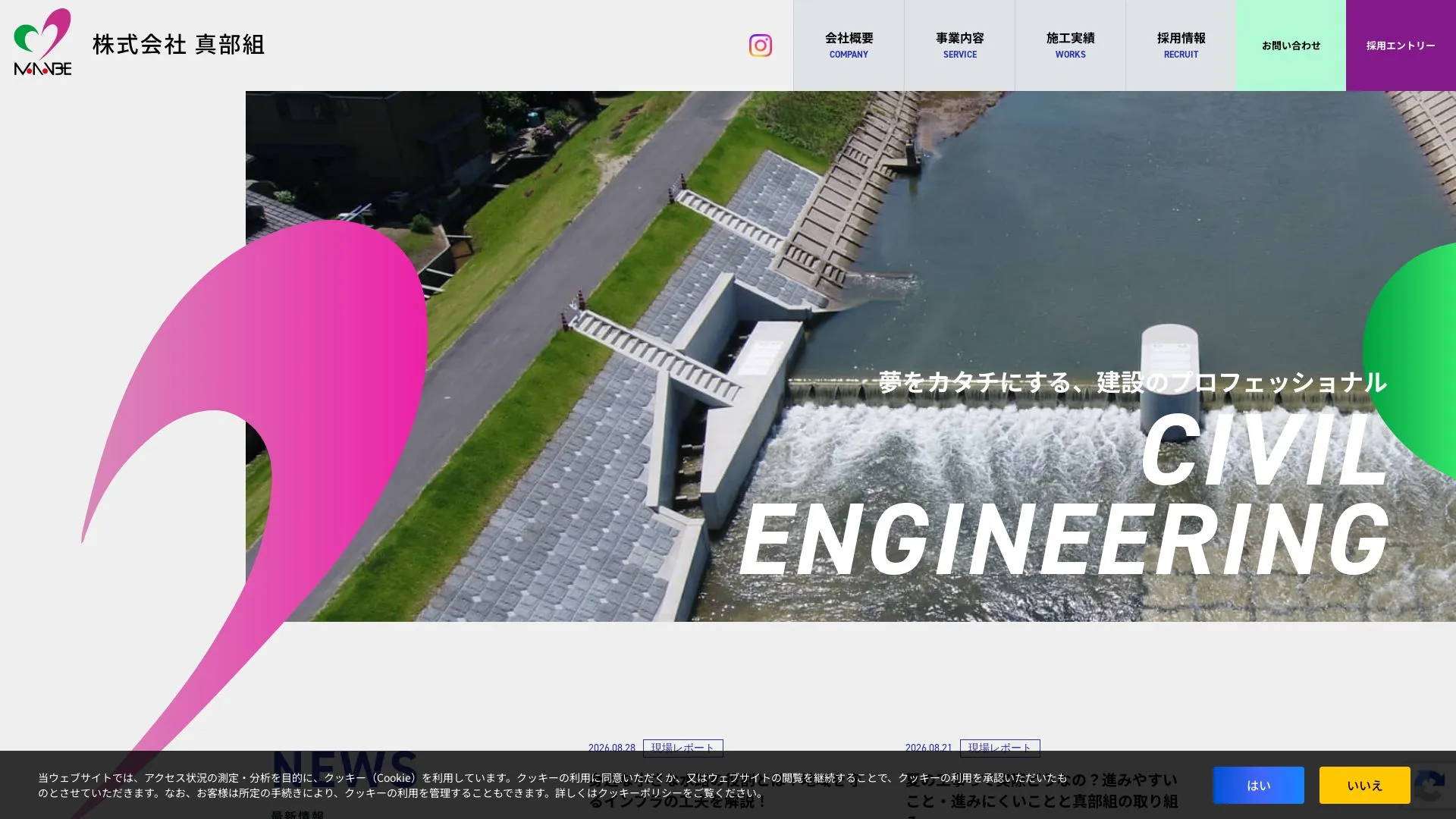
Task: Open the Instagram icon link
Action: pos(760,45)
